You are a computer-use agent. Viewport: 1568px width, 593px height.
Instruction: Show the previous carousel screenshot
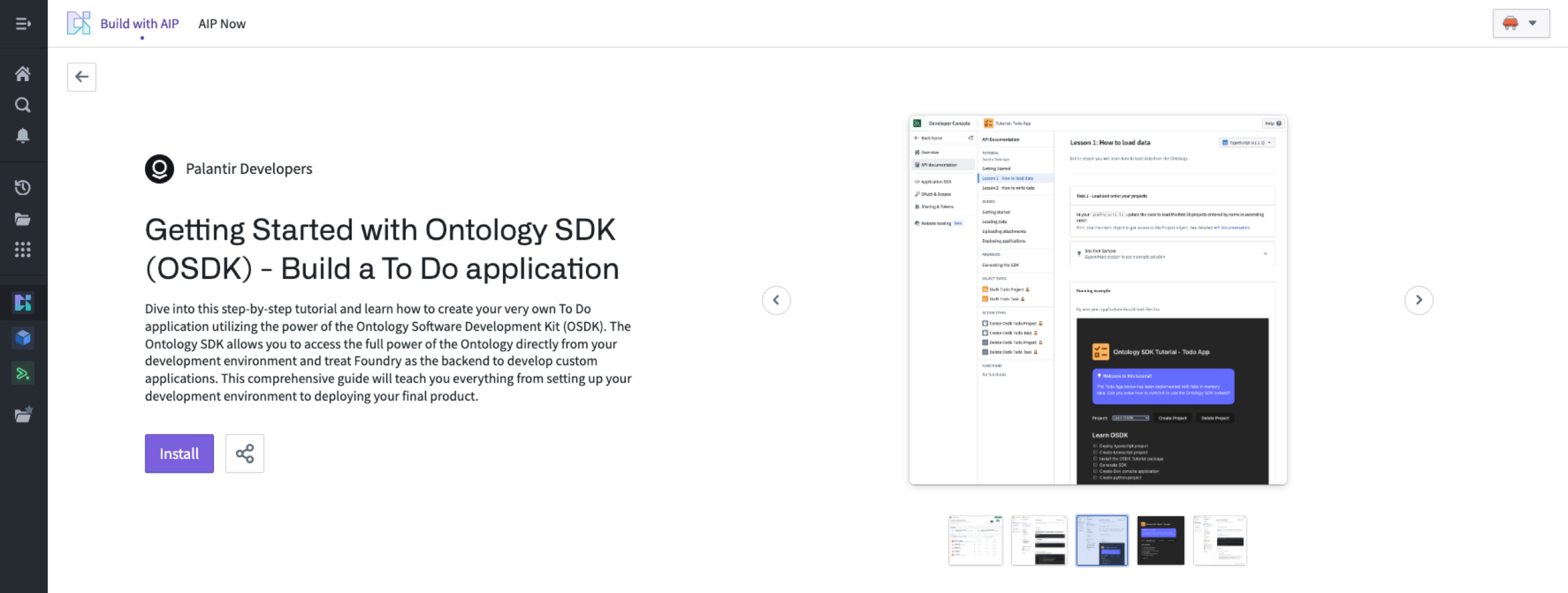[776, 300]
